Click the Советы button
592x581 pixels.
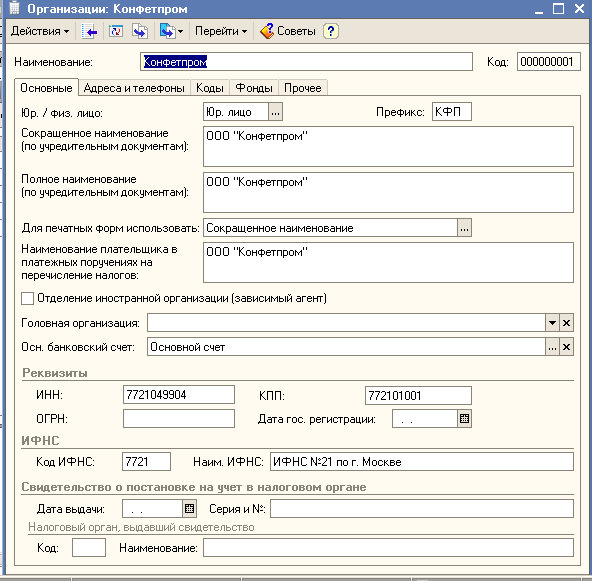click(x=288, y=31)
